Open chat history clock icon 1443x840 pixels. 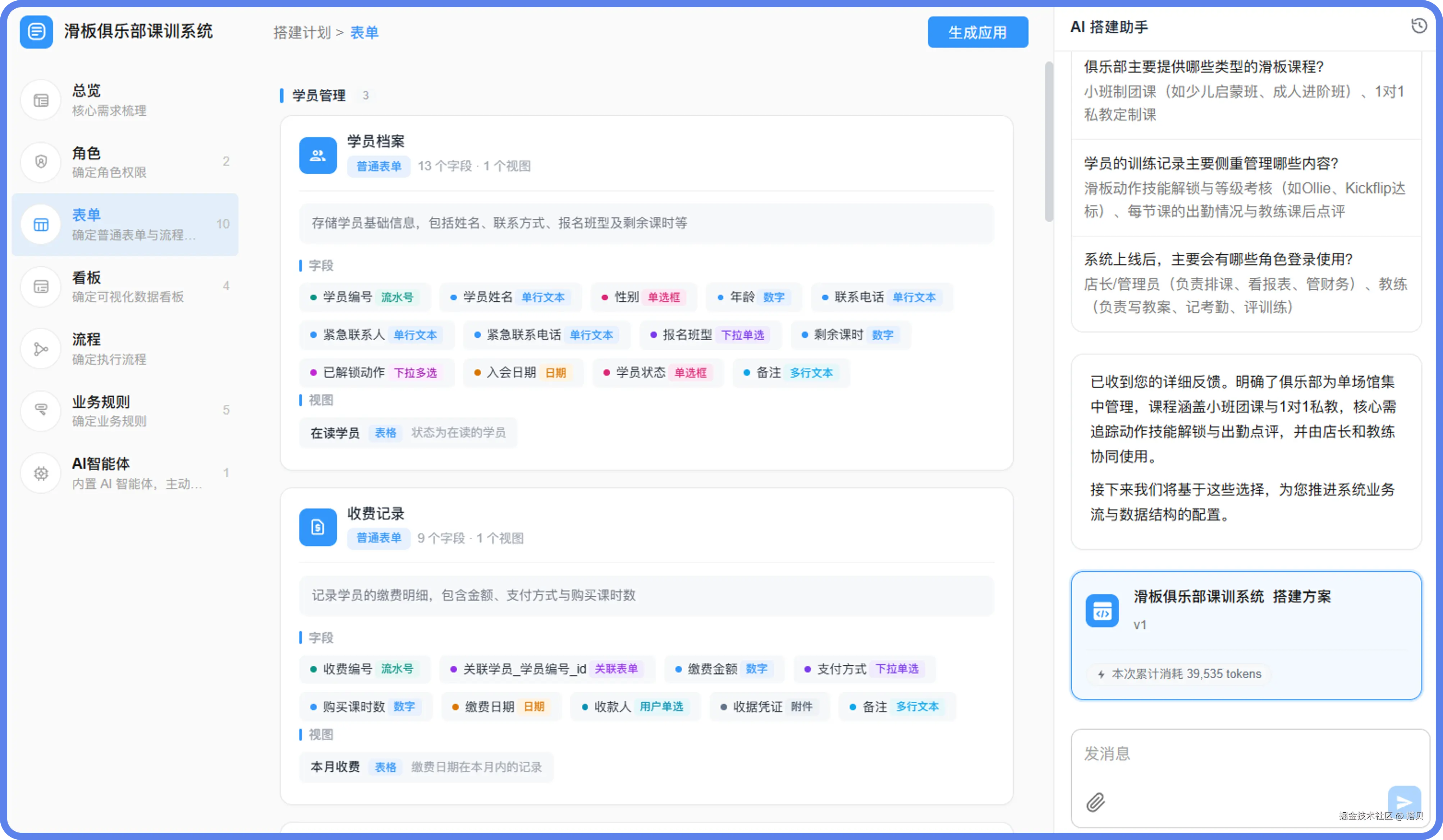tap(1419, 26)
